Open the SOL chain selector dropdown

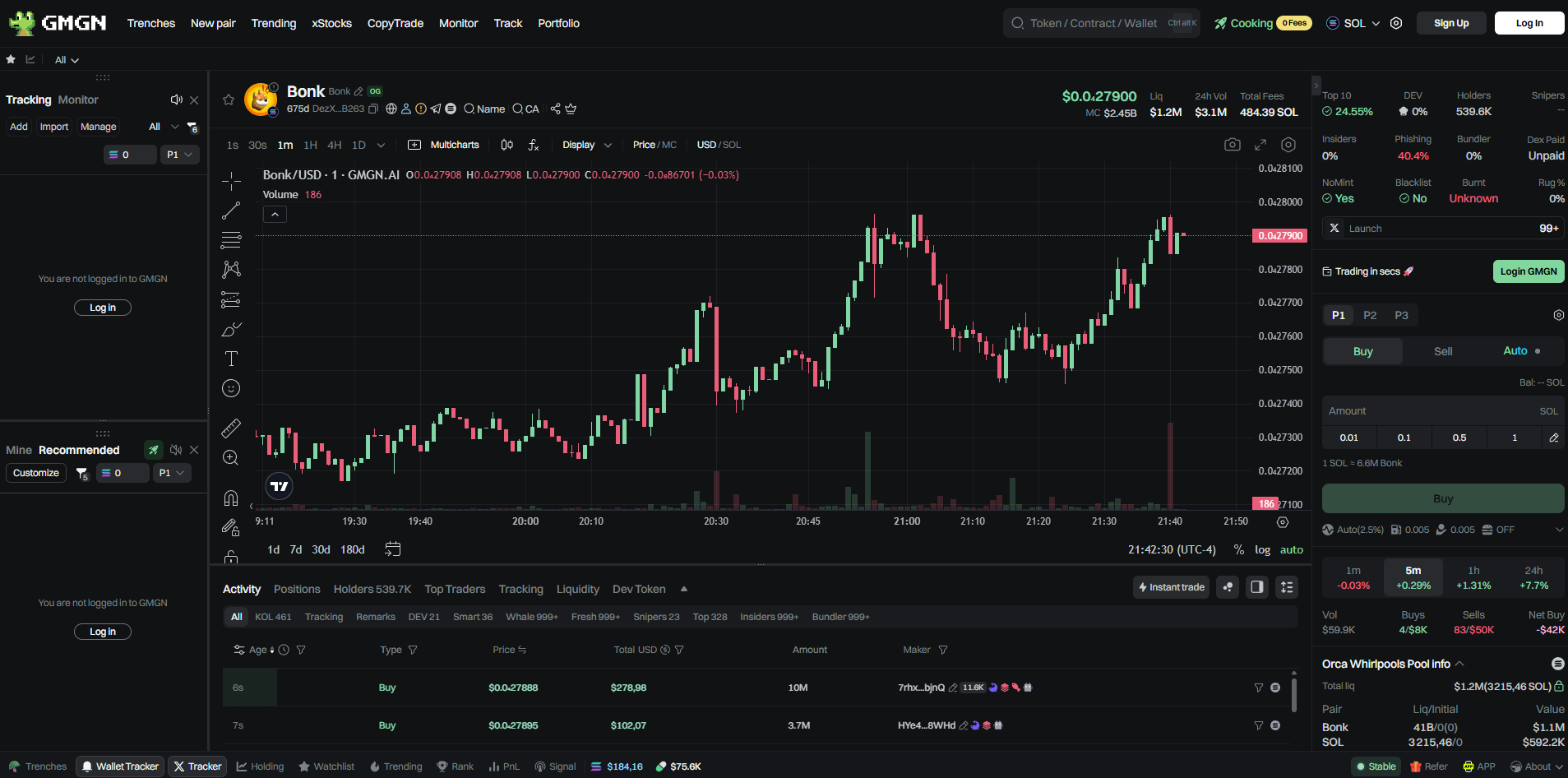(1353, 23)
